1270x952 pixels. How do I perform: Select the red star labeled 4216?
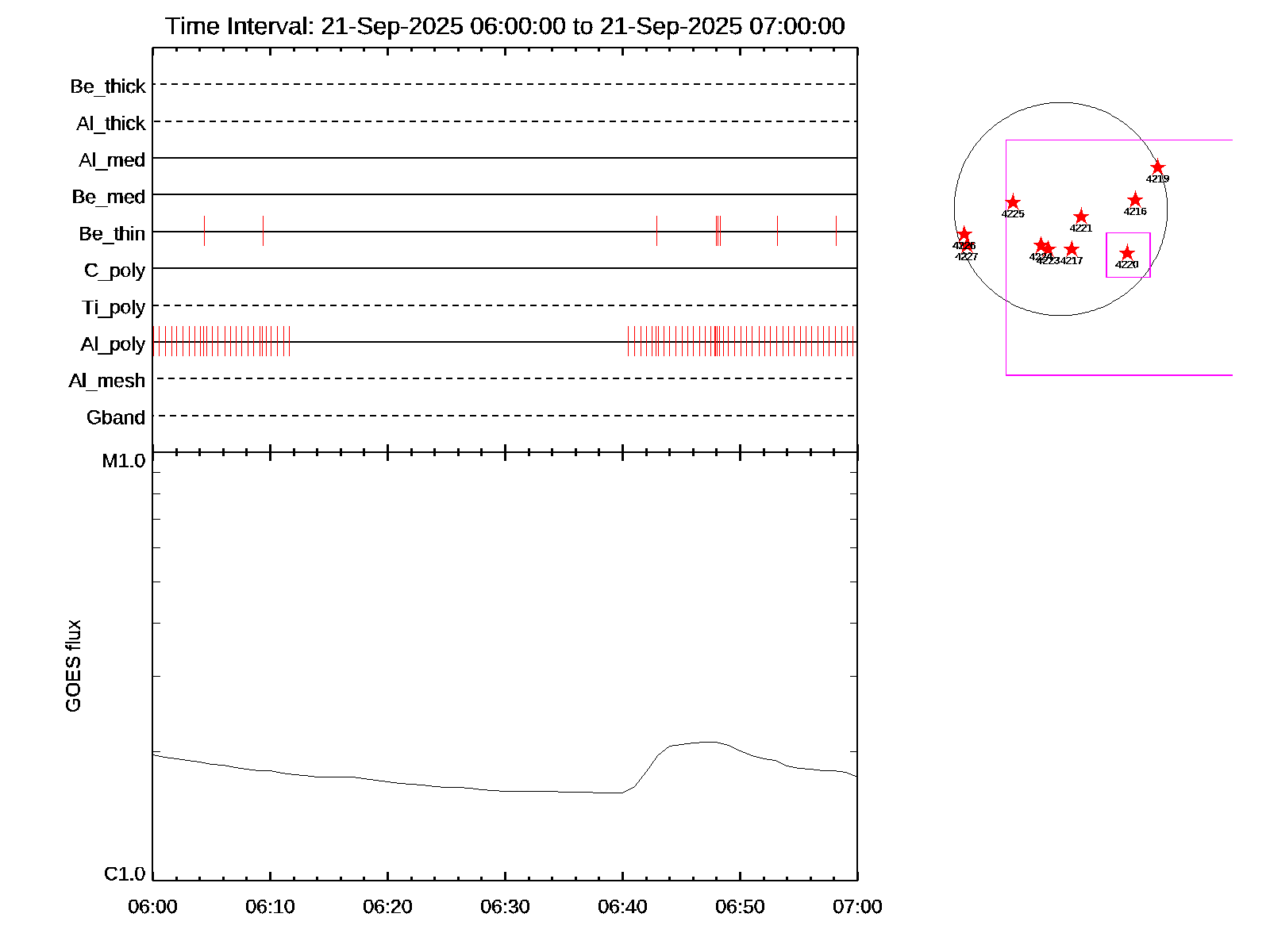point(1135,200)
